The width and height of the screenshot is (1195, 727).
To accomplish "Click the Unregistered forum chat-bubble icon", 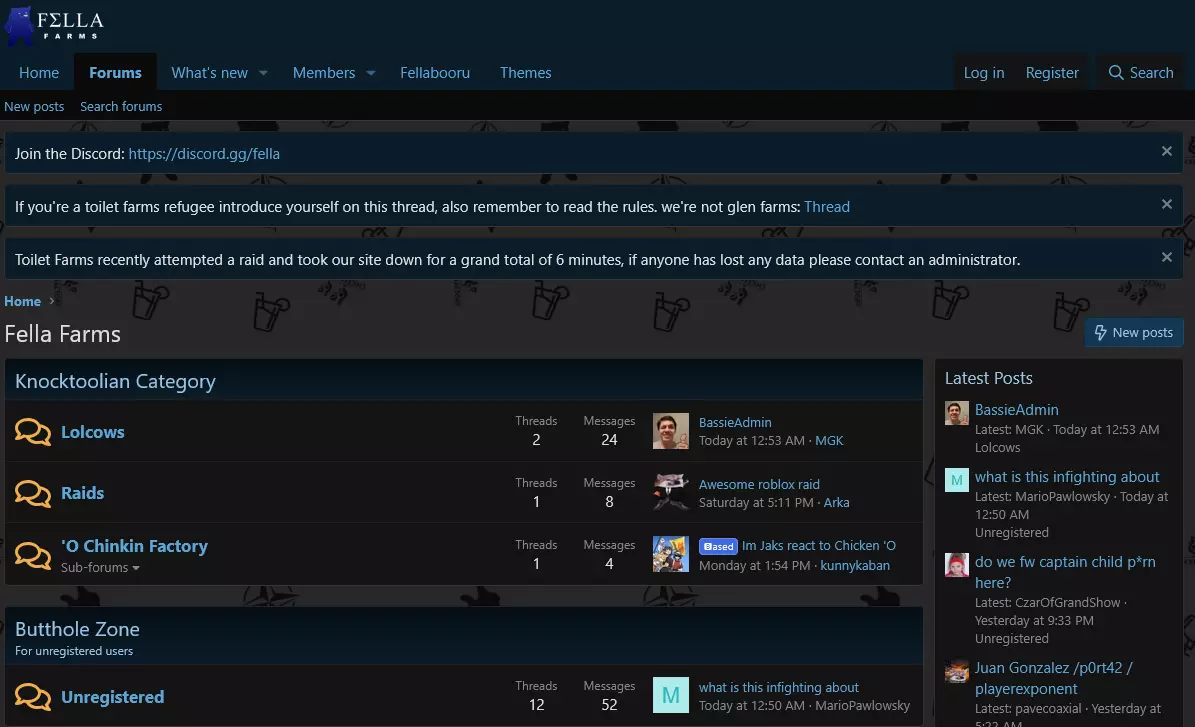I will tap(33, 697).
